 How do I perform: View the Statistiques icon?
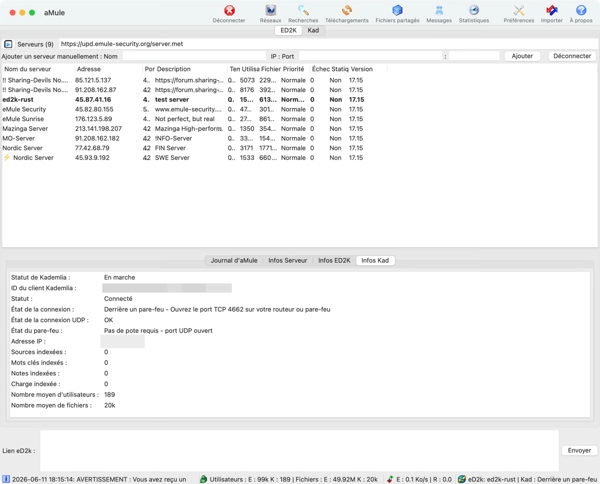474,10
